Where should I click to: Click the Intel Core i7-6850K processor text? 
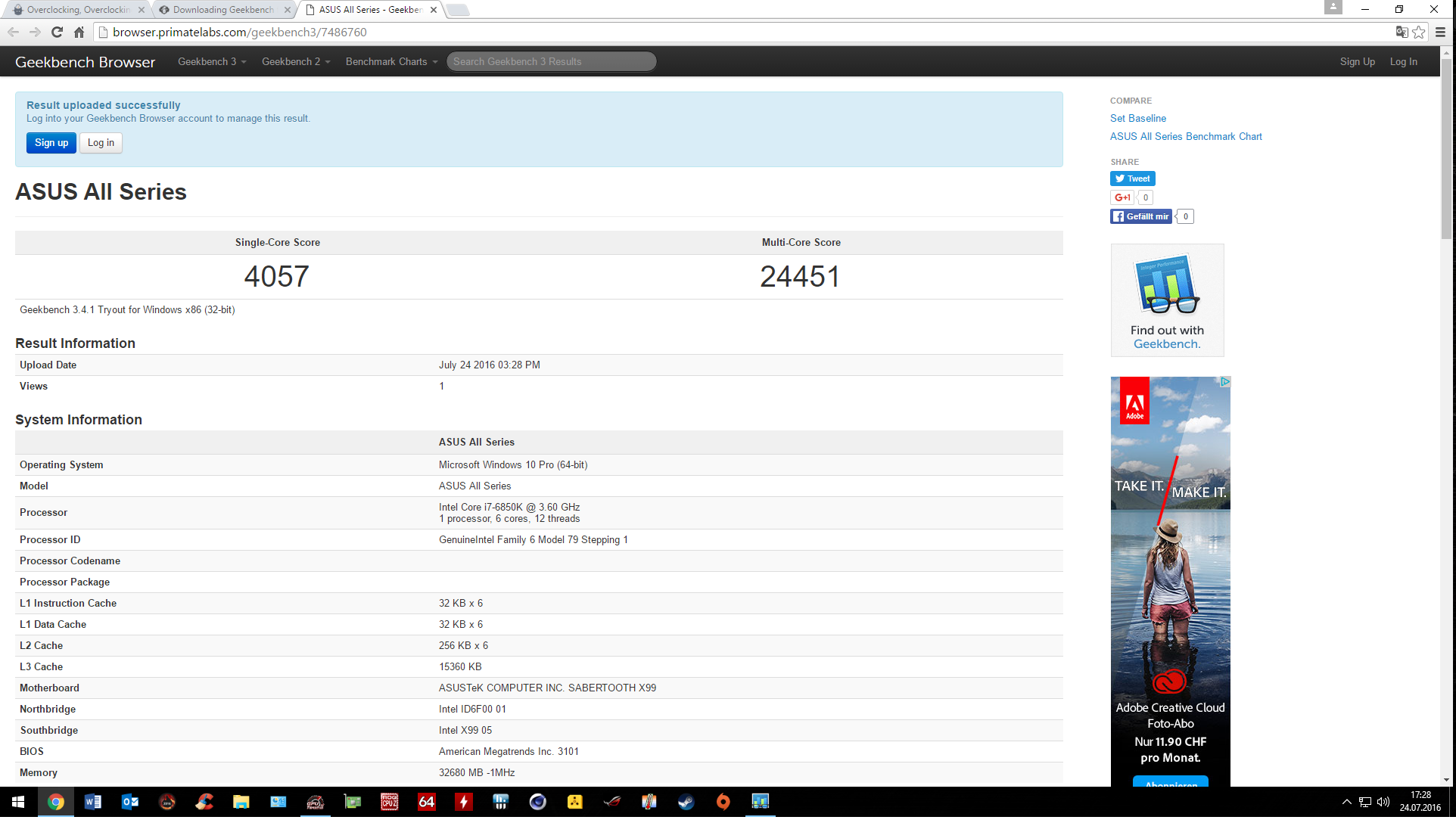[509, 507]
